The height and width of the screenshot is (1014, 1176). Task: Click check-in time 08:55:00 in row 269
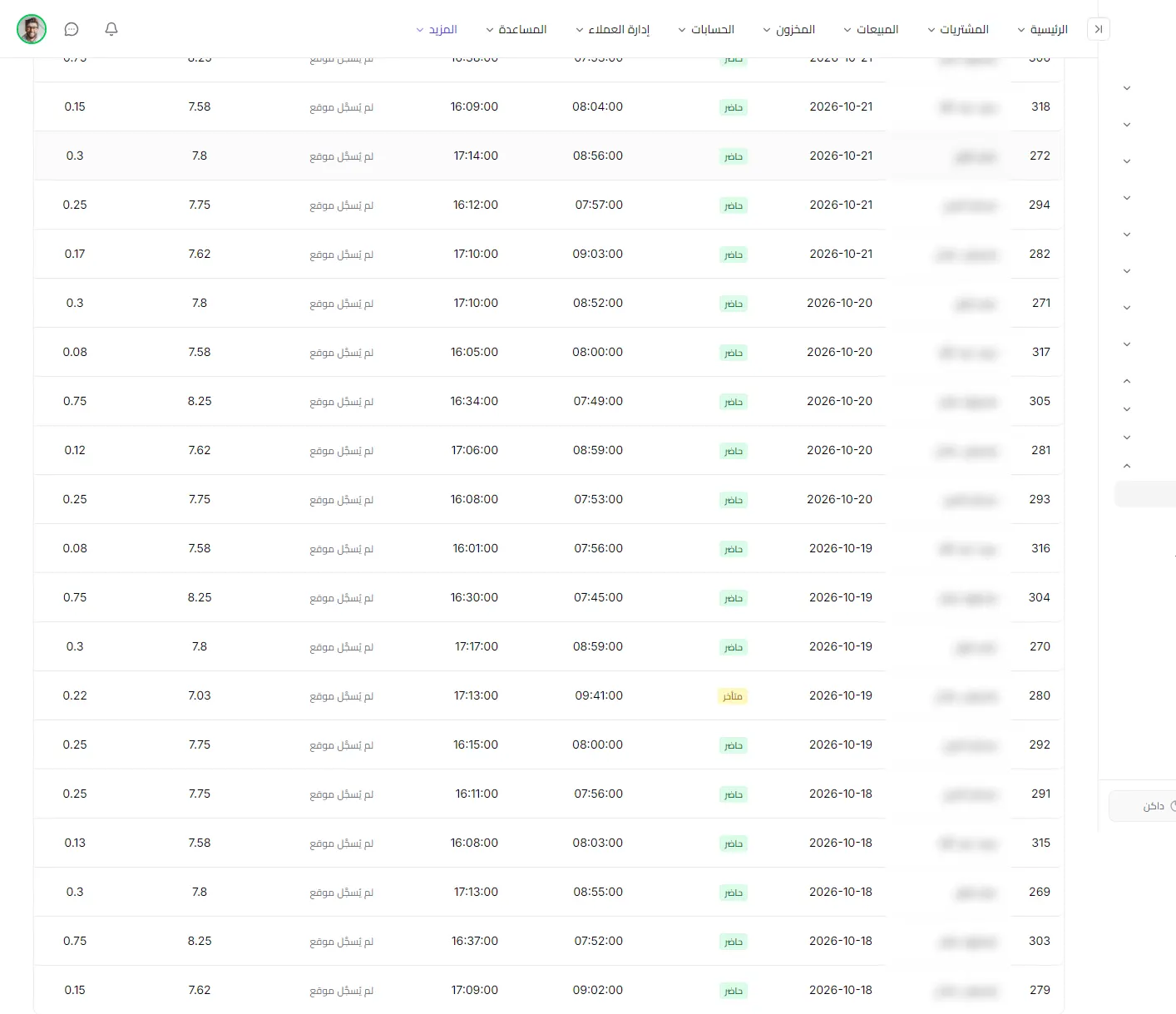click(598, 892)
